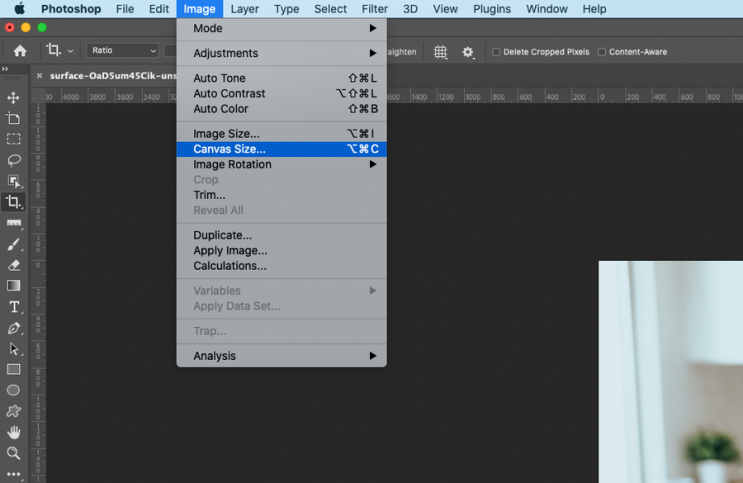The height and width of the screenshot is (483, 743).
Task: Select the Lasso tool
Action: pyautogui.click(x=13, y=160)
